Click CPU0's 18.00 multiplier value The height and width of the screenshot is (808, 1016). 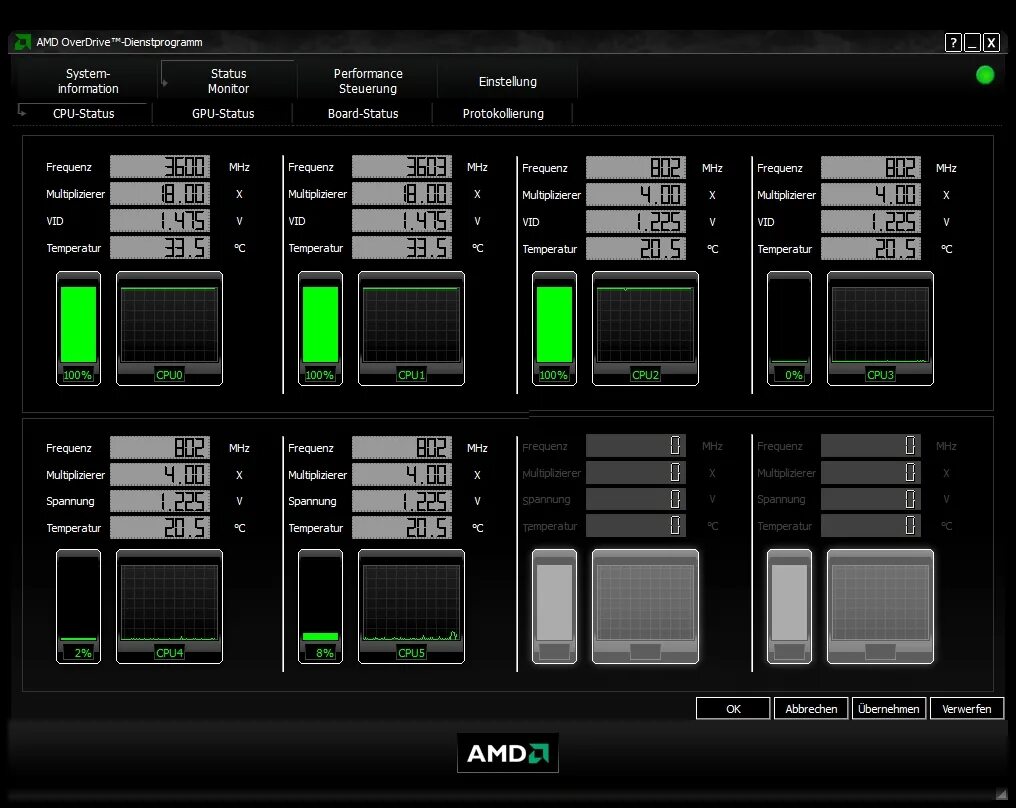point(160,194)
